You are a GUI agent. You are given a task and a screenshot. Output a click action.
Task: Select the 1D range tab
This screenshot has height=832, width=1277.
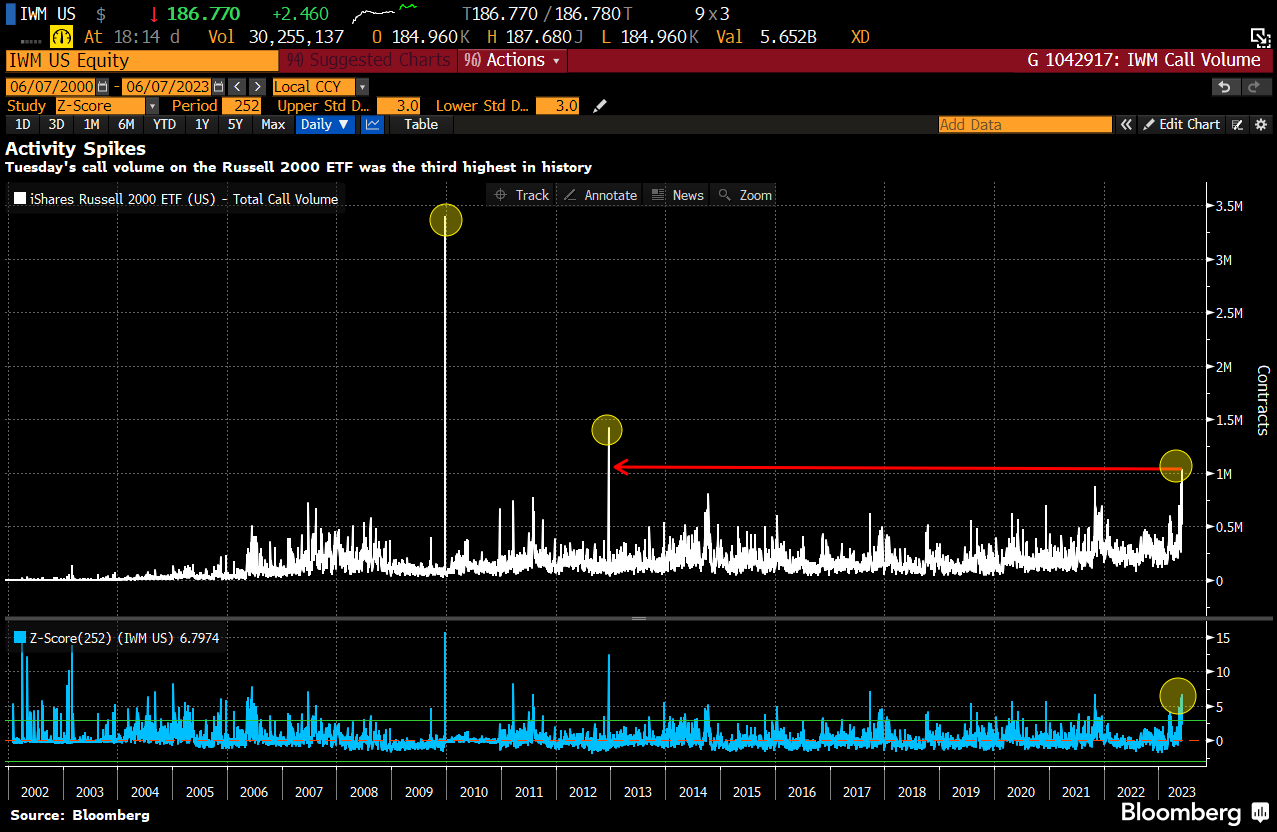point(23,125)
